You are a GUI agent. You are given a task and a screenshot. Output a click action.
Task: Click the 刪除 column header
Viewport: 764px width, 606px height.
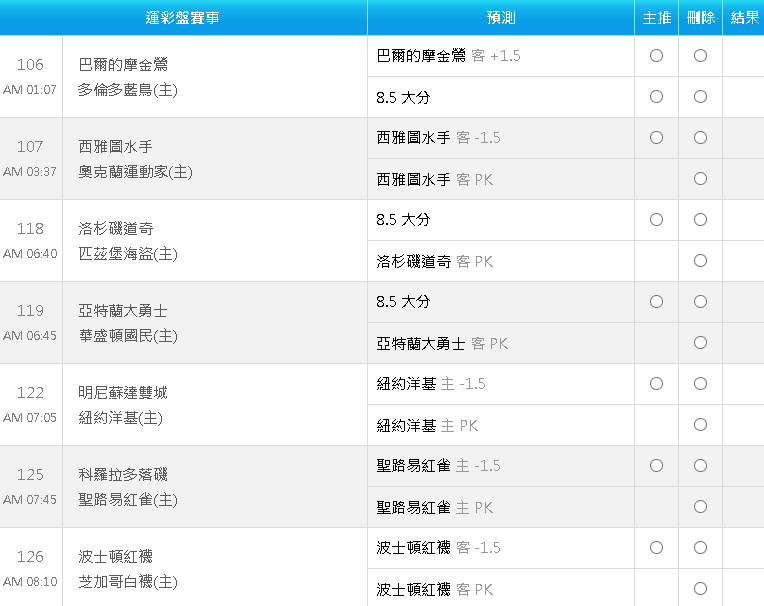pyautogui.click(x=700, y=18)
